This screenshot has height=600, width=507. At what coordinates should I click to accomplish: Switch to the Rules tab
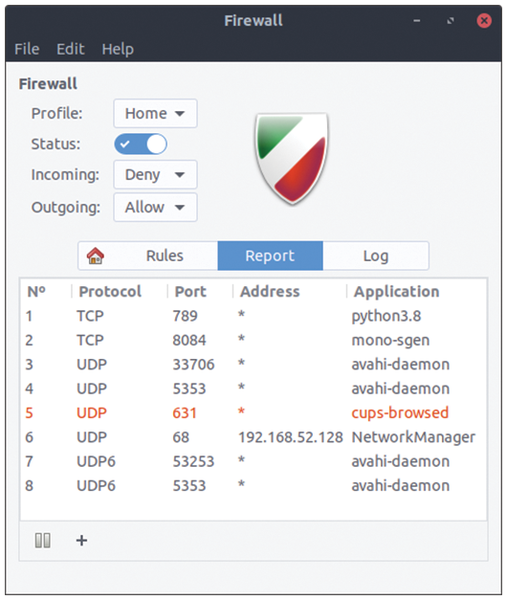click(x=165, y=256)
